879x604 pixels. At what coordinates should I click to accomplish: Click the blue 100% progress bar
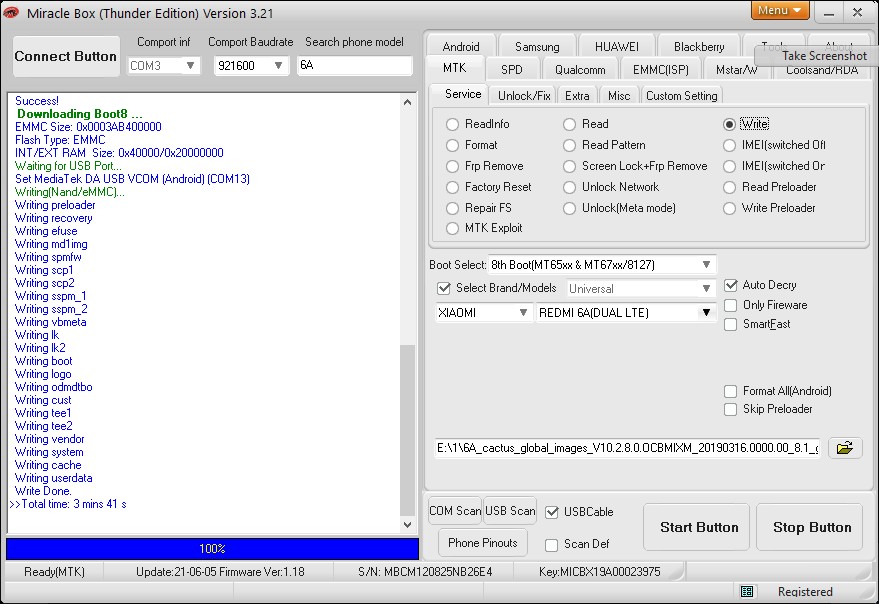tap(212, 549)
